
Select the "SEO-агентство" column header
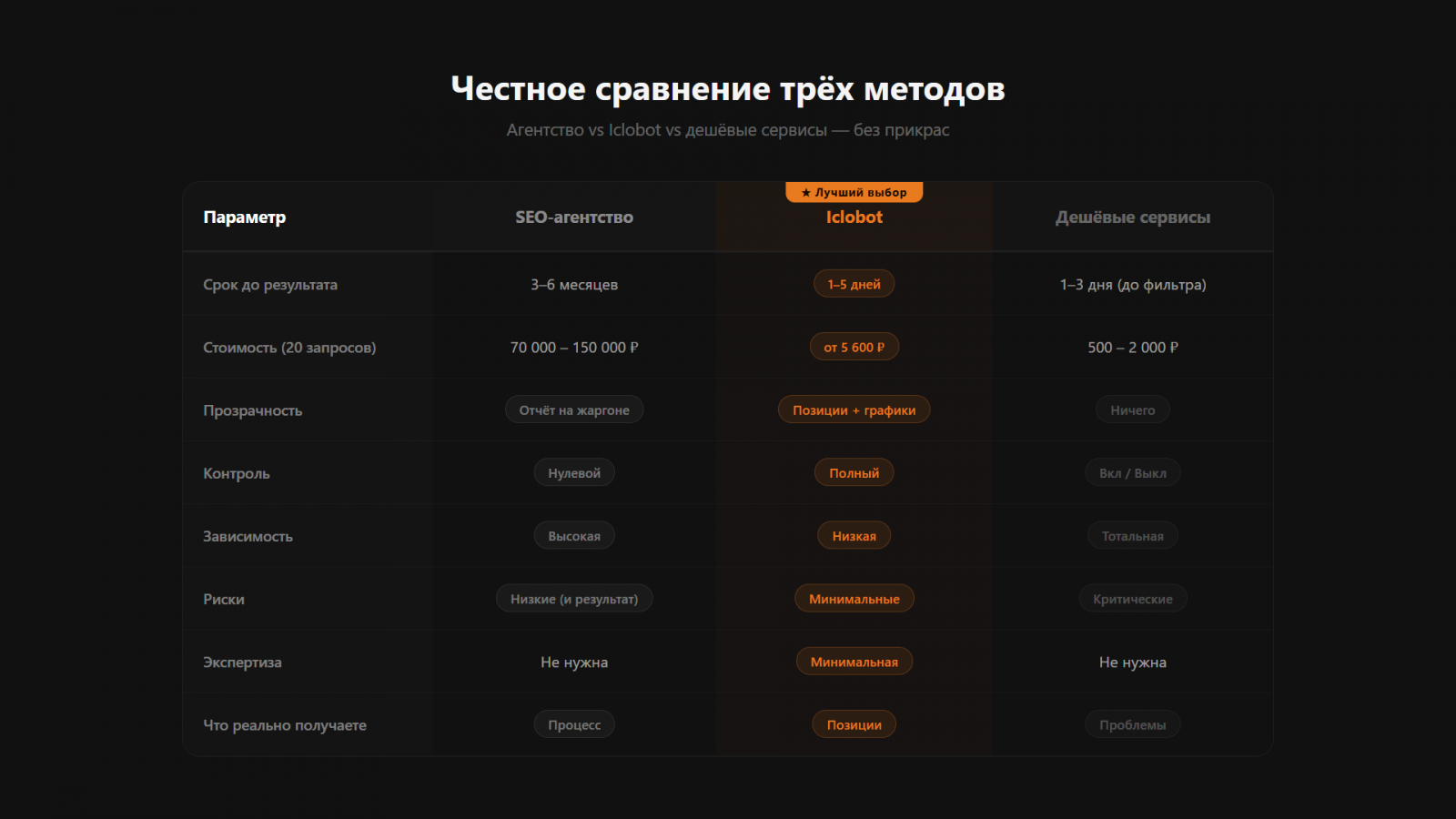pyautogui.click(x=574, y=217)
